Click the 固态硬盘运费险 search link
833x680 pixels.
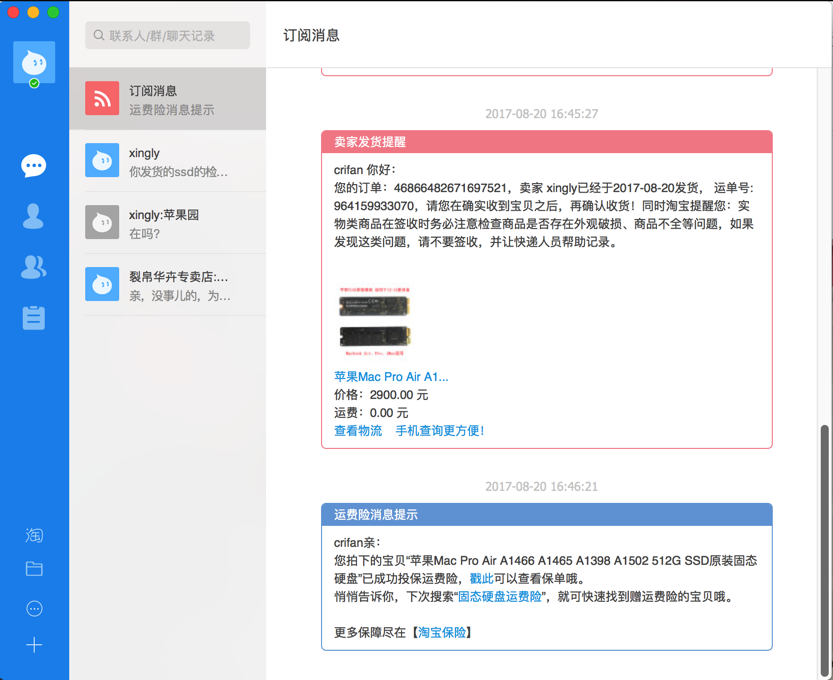pyautogui.click(x=500, y=597)
